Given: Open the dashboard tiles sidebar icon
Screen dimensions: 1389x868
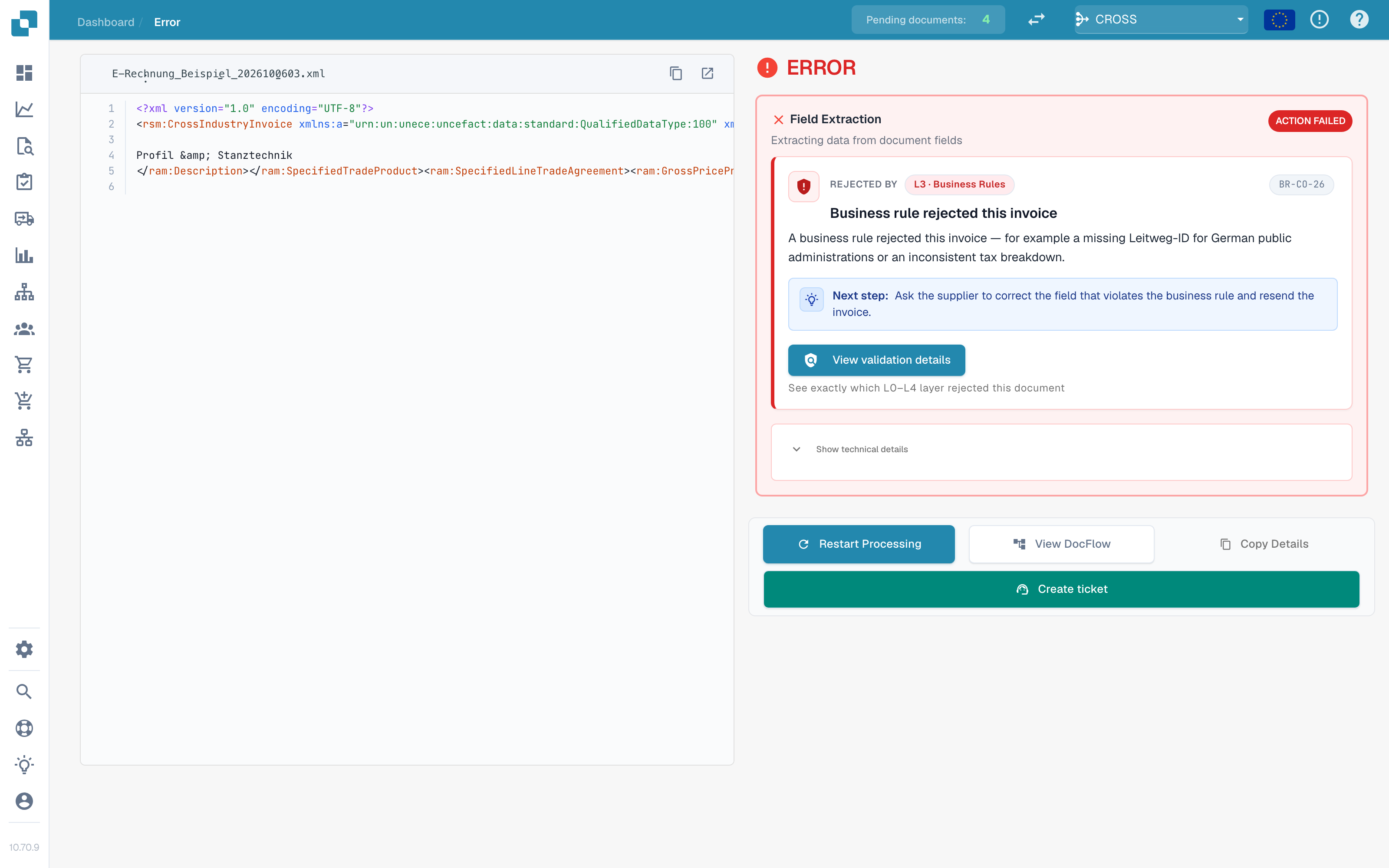Looking at the screenshot, I should point(24,73).
